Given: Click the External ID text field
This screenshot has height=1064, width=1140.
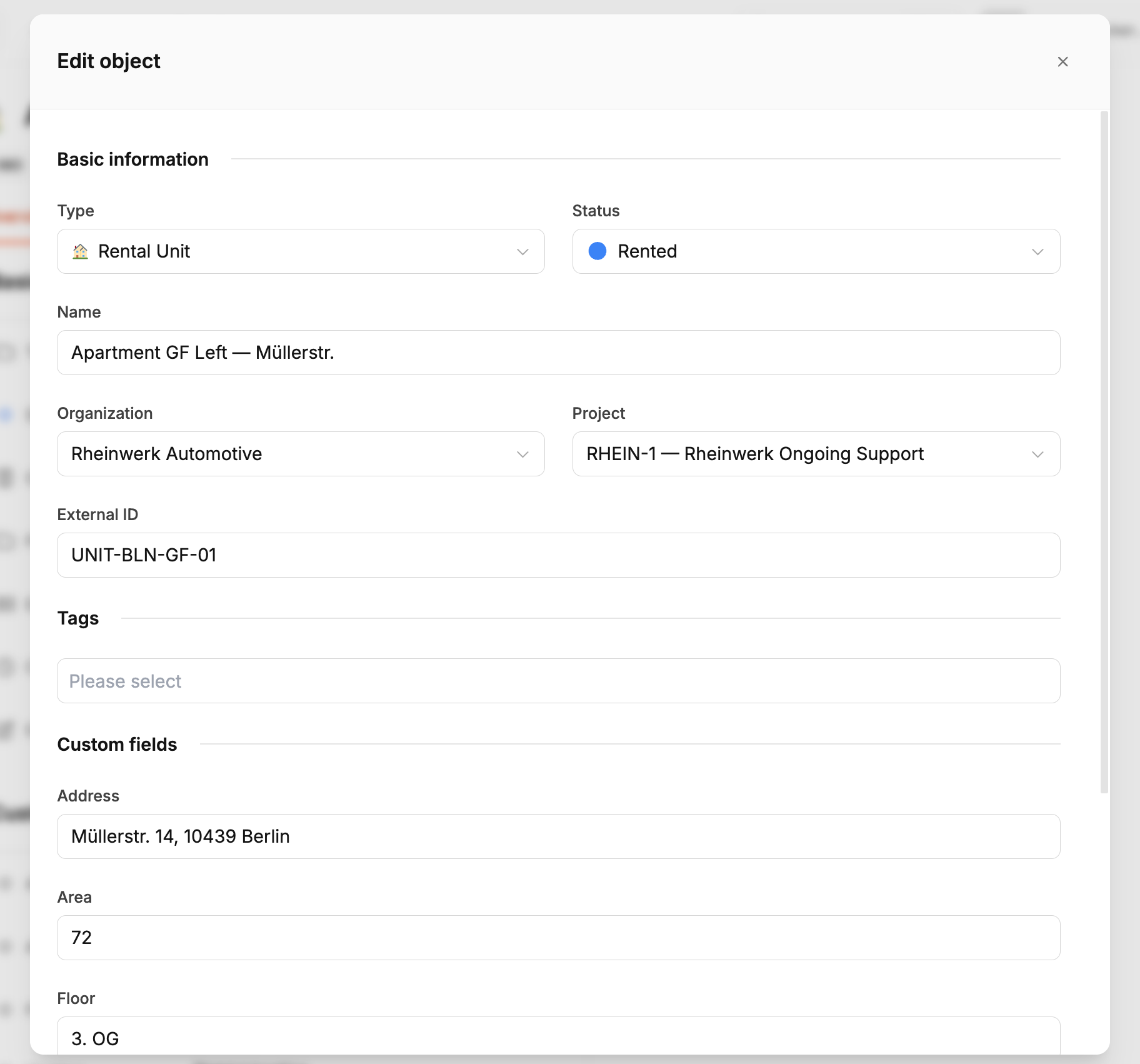Looking at the screenshot, I should 558,555.
